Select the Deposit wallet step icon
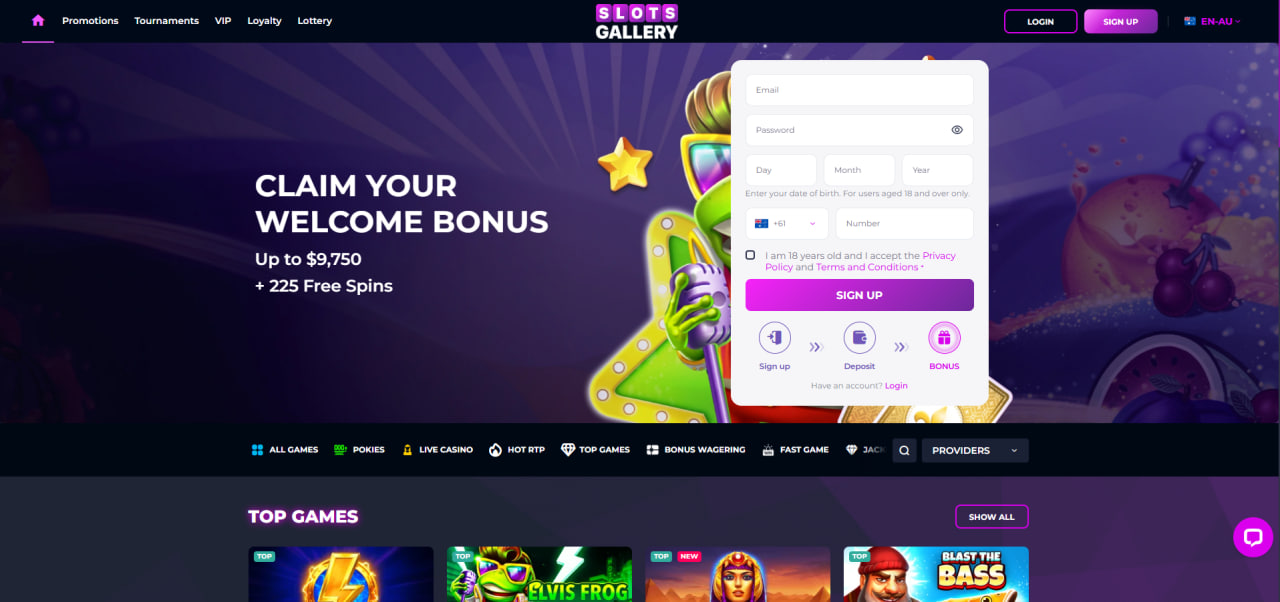The height and width of the screenshot is (602, 1280). 859,338
